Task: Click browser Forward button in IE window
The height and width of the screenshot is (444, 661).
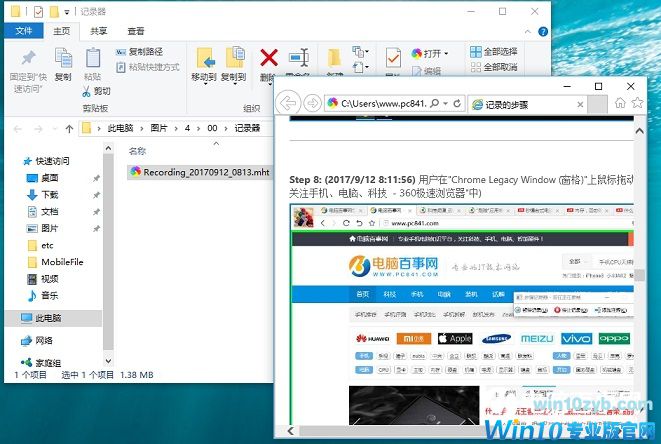Action: point(312,103)
